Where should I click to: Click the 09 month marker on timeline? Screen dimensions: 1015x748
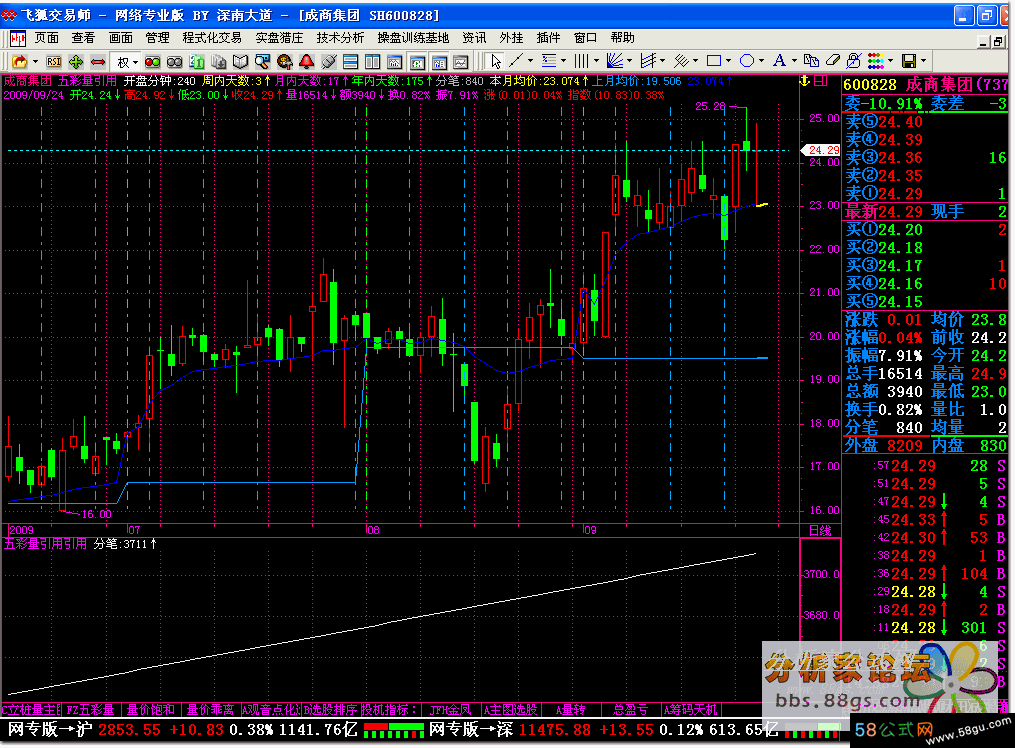(x=590, y=530)
